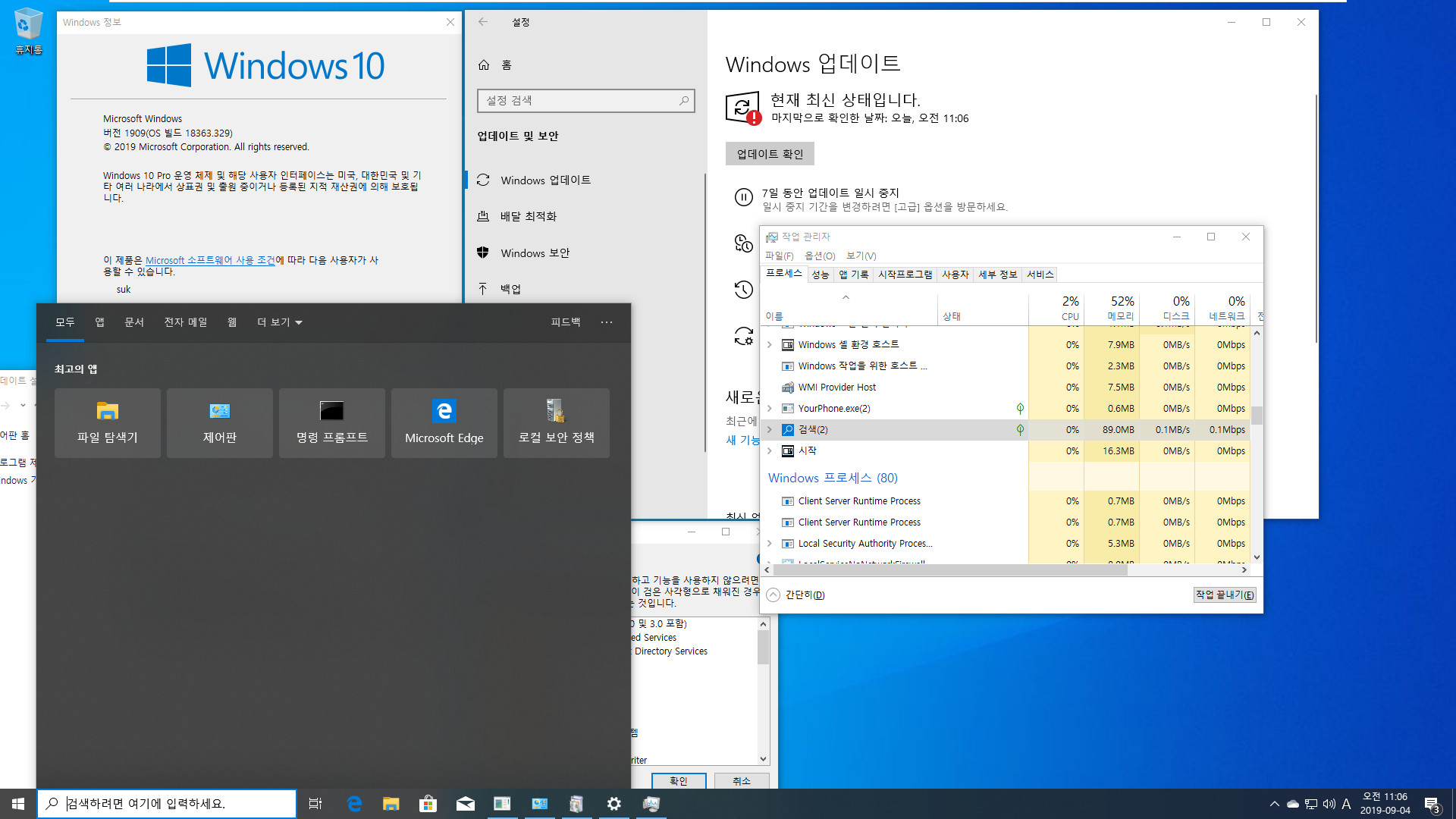Open Task View on the taskbar
This screenshot has height=819, width=1456.
point(315,804)
